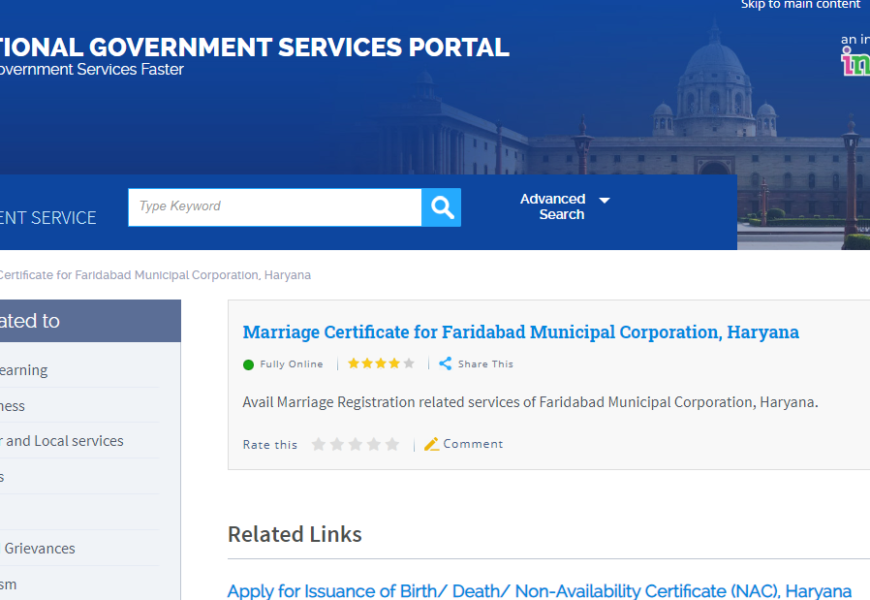Select the learning sidebar category
This screenshot has height=600, width=870.
[x=24, y=370]
